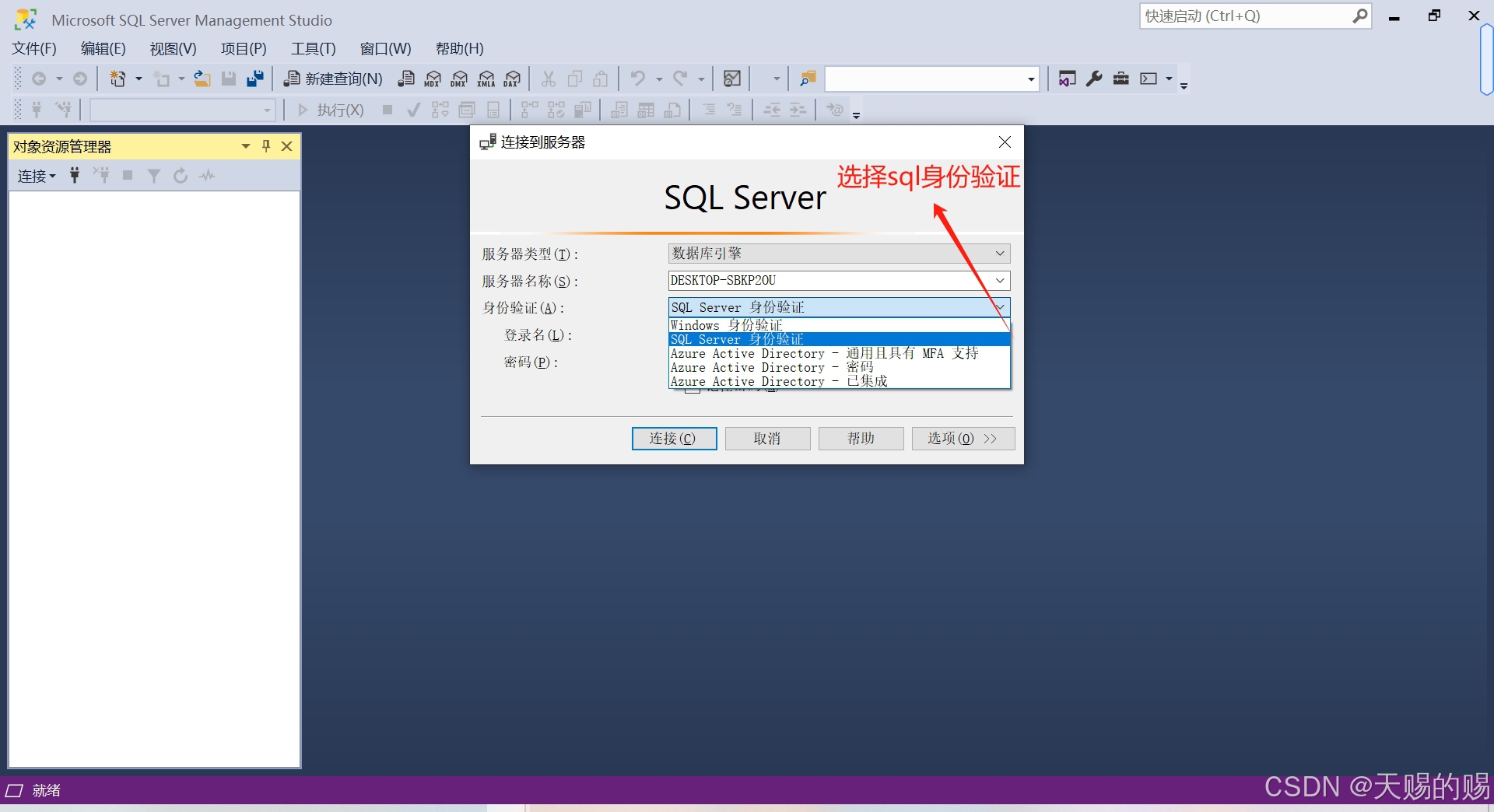Open a new DAX query
Screen dimensions: 1494x812
coord(513,79)
